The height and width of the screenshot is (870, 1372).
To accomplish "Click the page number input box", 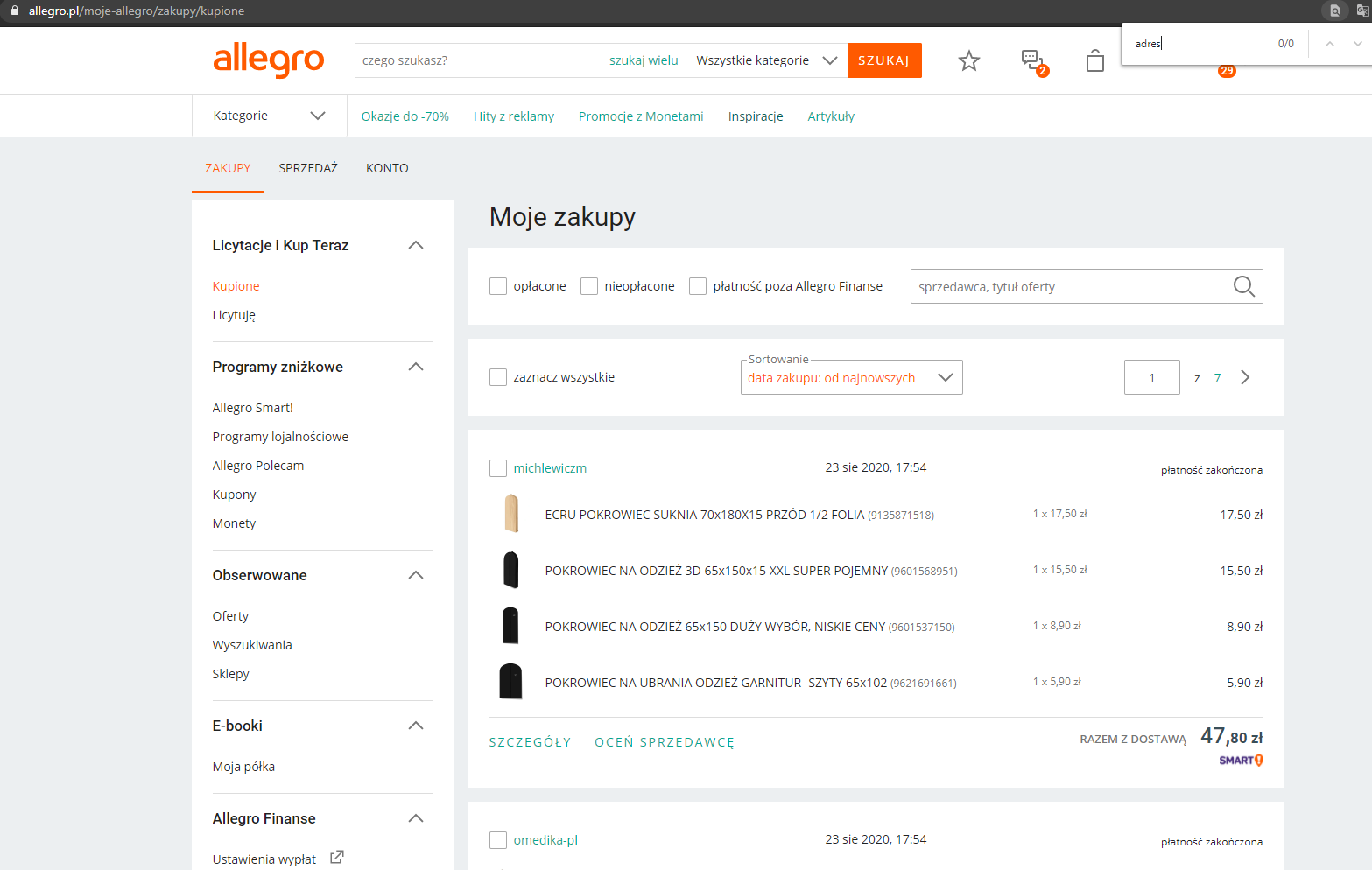I will tap(1152, 377).
